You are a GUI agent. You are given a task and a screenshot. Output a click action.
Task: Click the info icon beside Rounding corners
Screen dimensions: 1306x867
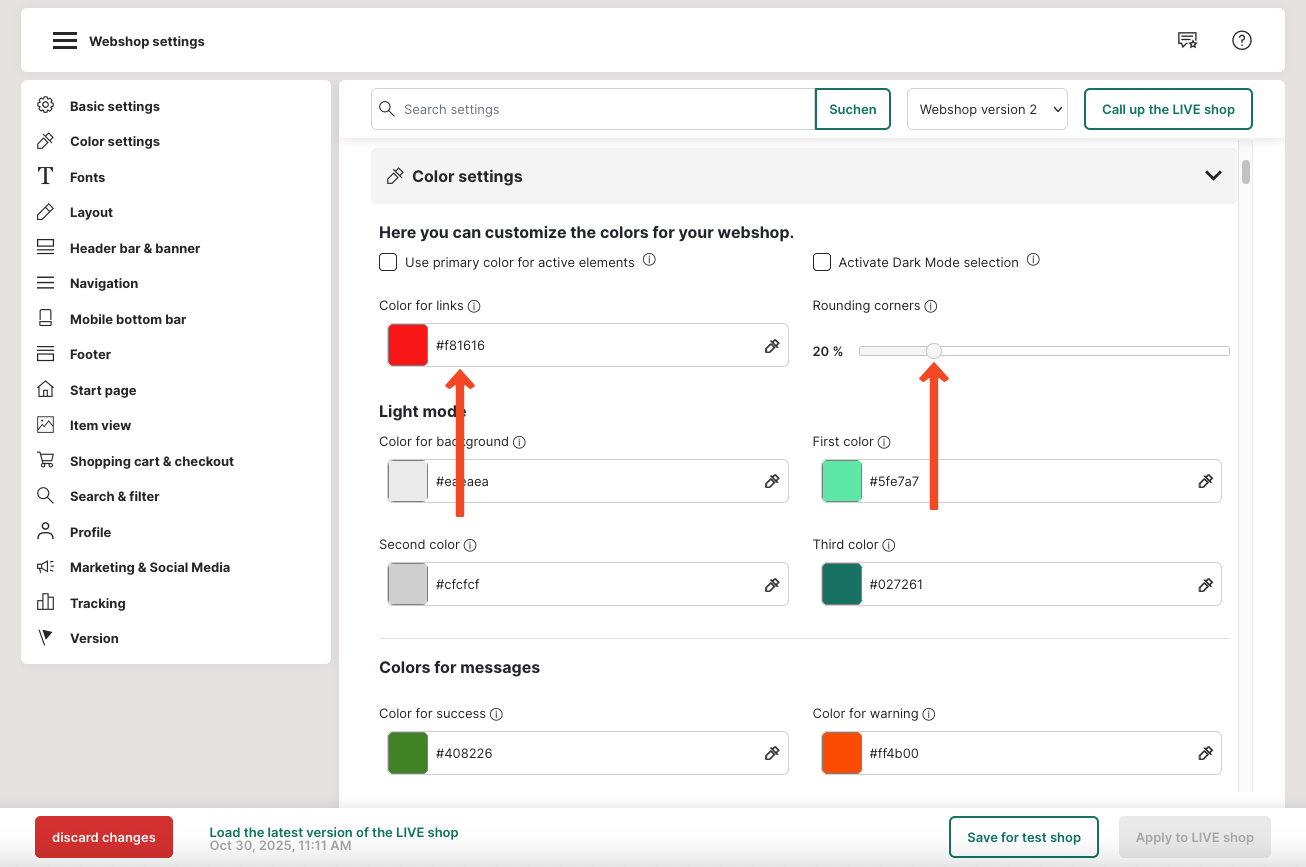pyautogui.click(x=930, y=306)
